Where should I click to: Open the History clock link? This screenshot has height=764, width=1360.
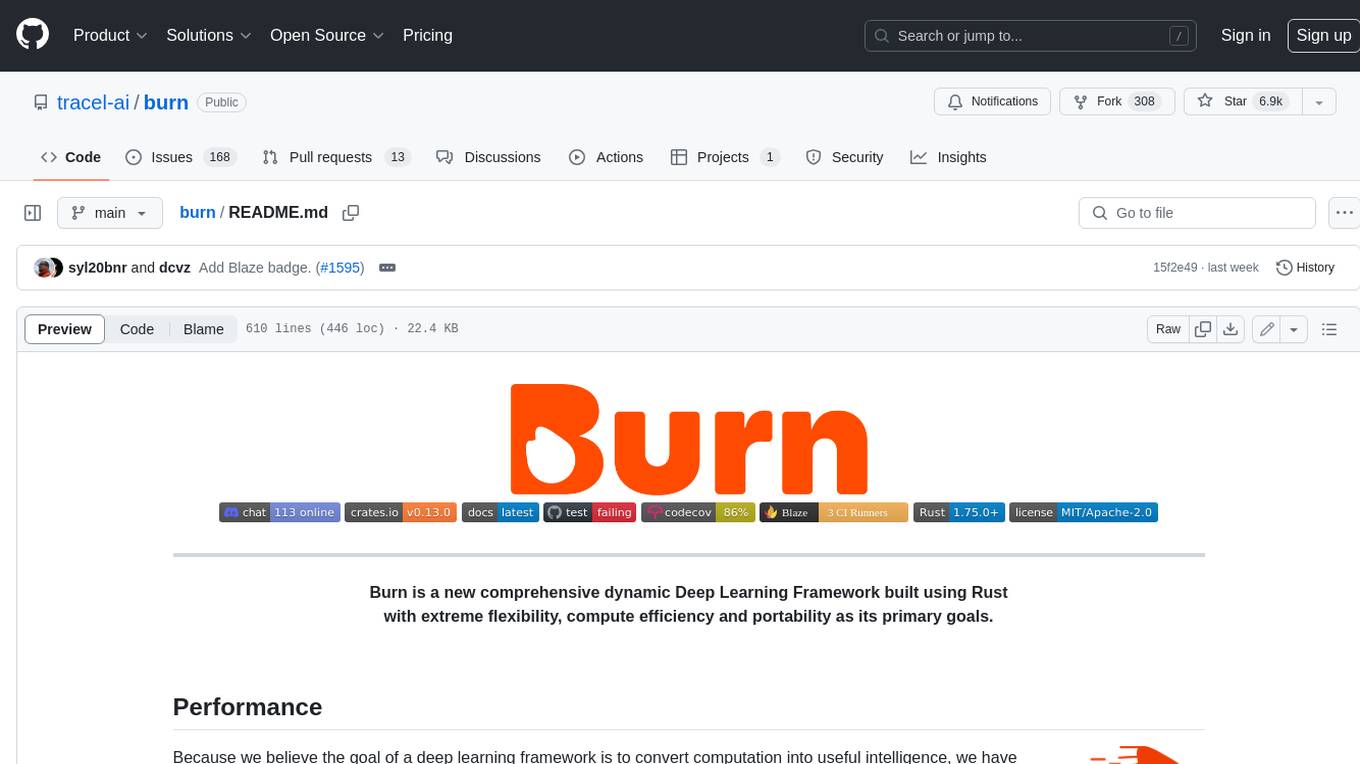click(1305, 268)
